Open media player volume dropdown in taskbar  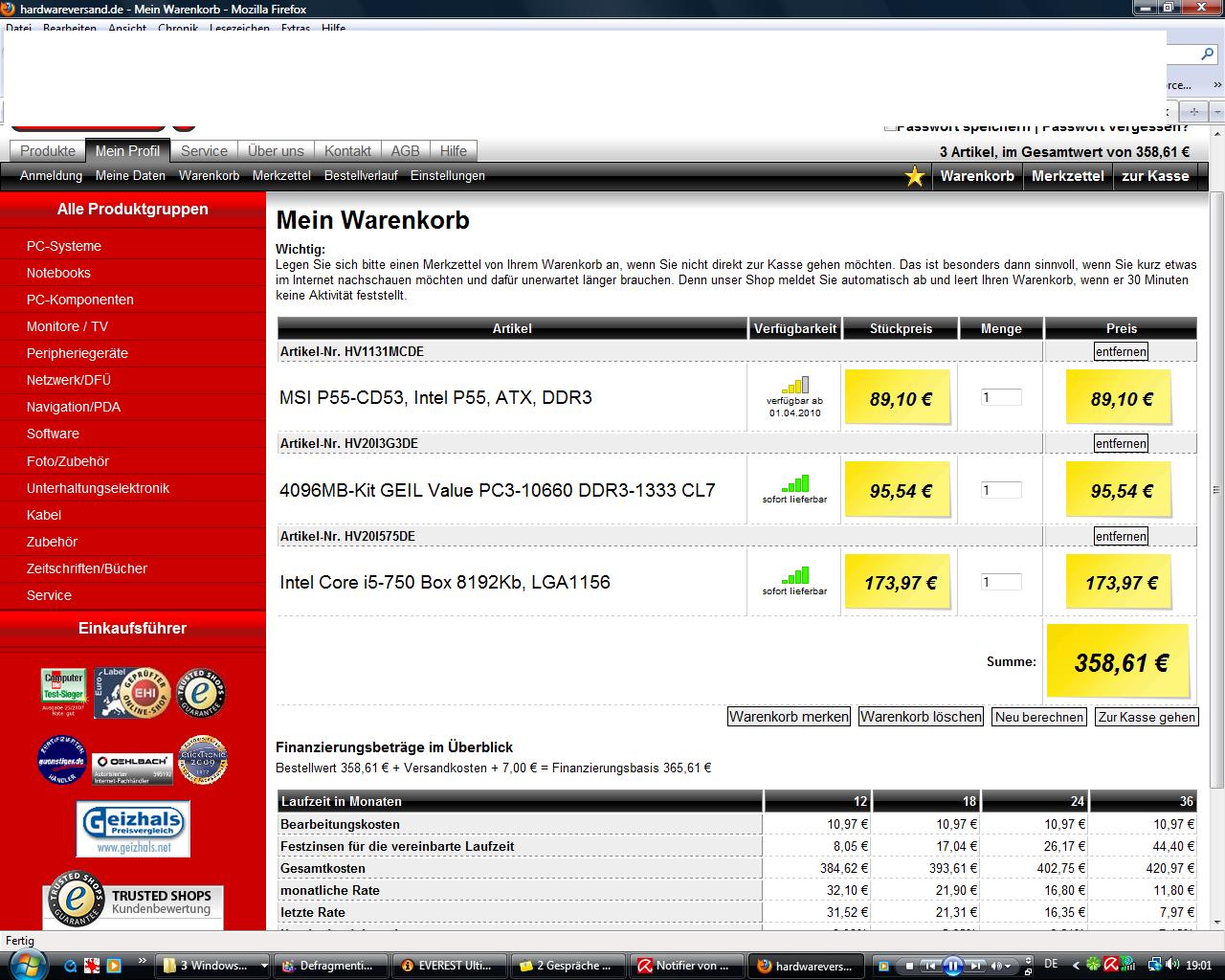coord(1008,966)
